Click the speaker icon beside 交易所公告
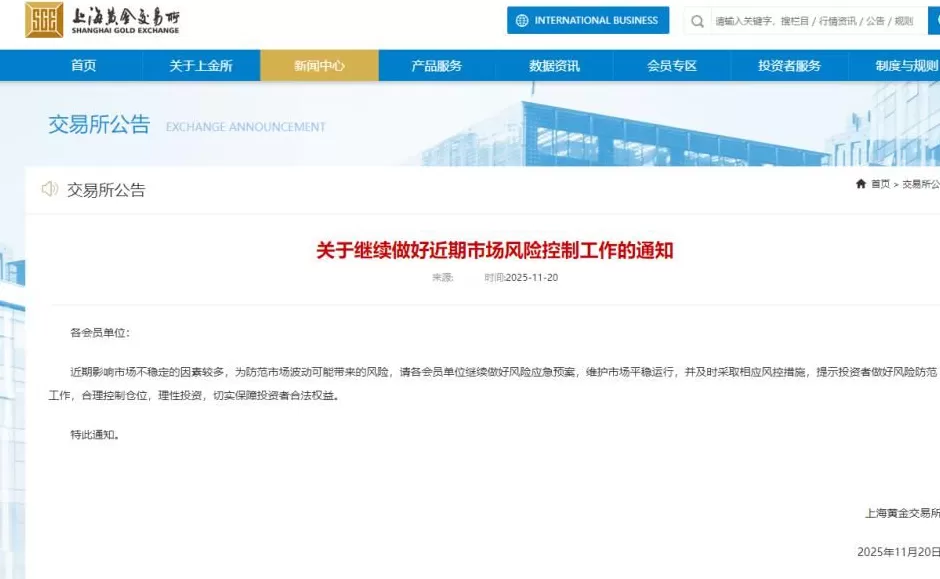Image resolution: width=940 pixels, height=579 pixels. coord(48,189)
